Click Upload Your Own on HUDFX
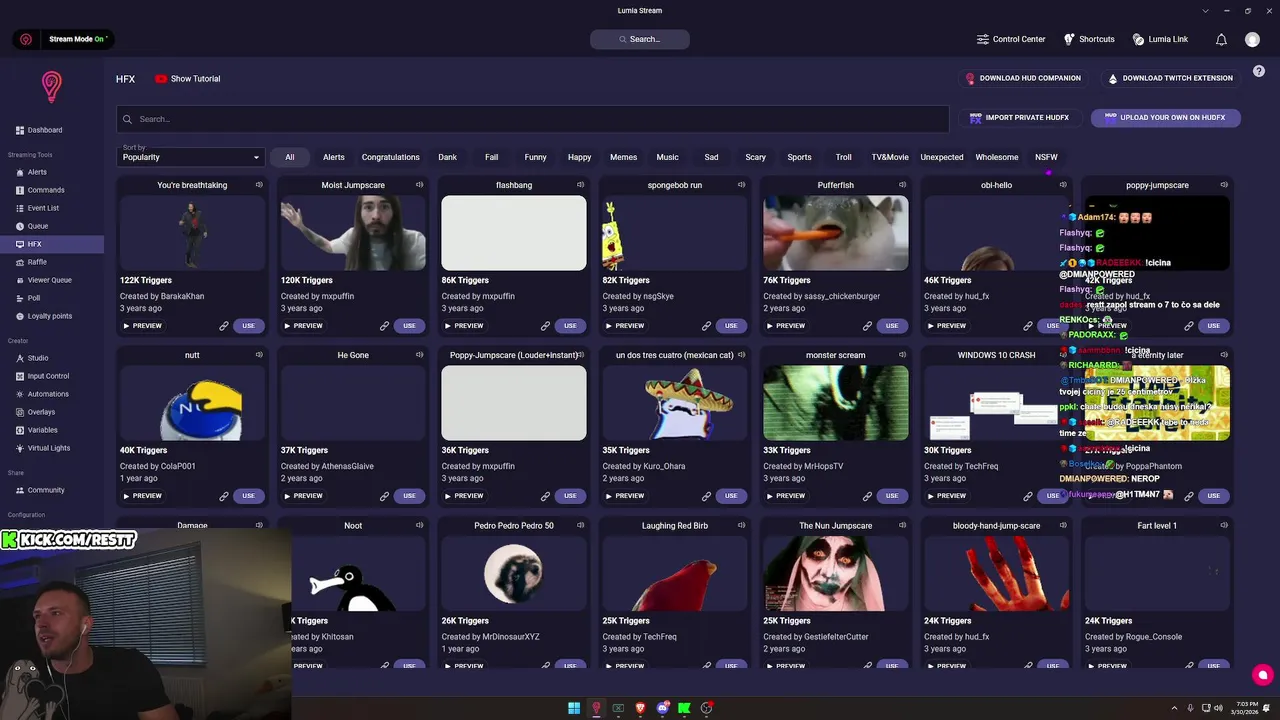 [1165, 118]
